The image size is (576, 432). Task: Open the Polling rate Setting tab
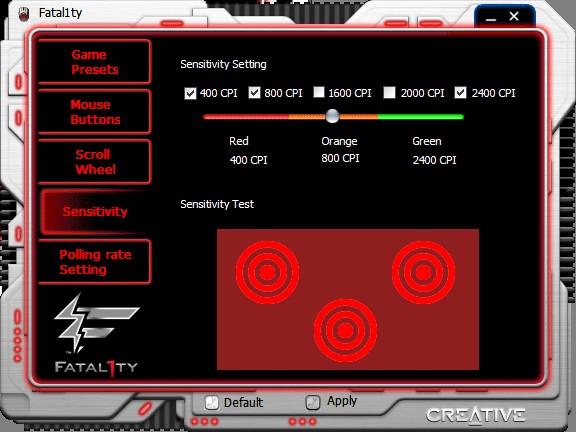point(94,262)
